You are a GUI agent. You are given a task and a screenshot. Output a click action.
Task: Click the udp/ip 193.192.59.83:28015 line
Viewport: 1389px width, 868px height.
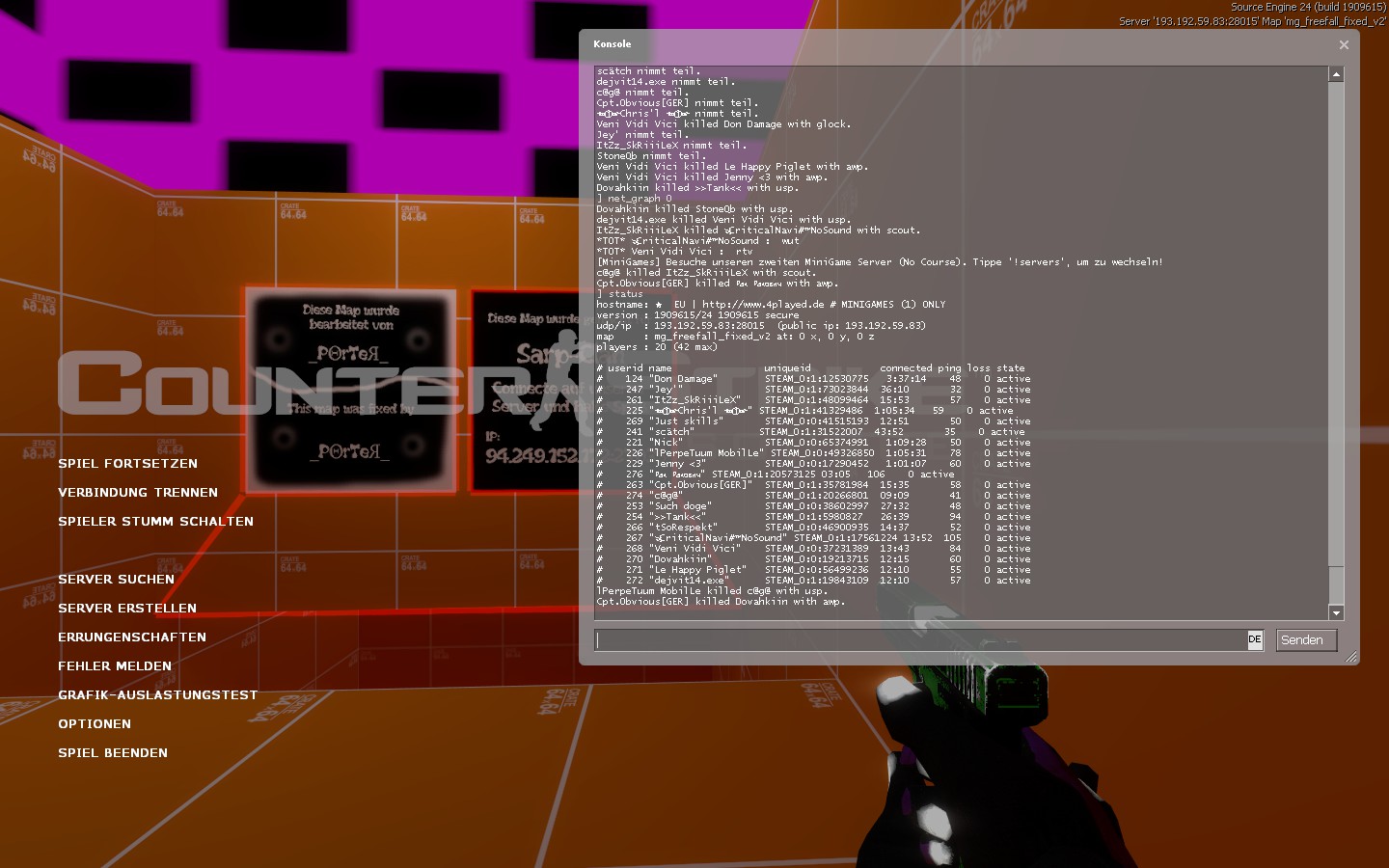[760, 326]
